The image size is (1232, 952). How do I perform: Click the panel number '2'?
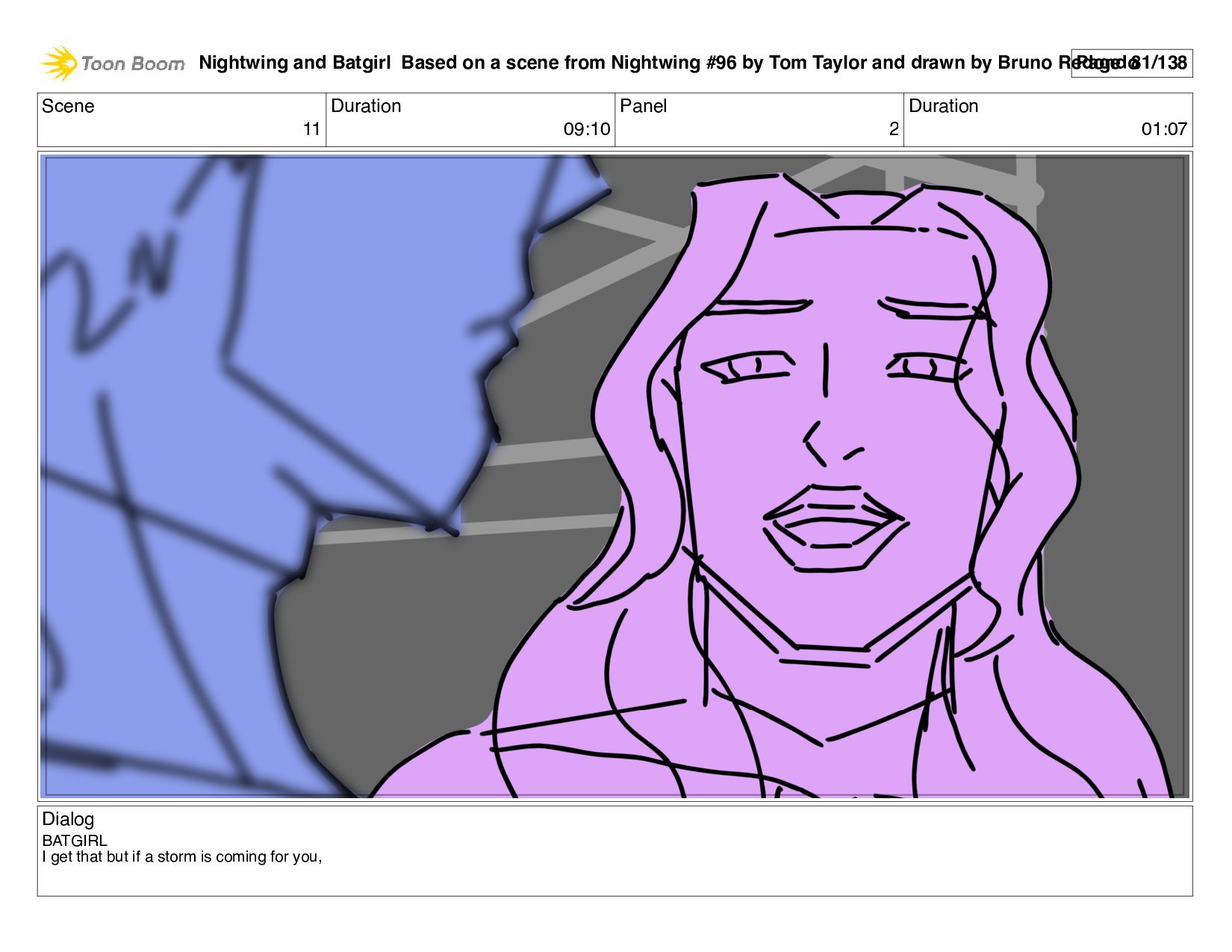pyautogui.click(x=894, y=129)
